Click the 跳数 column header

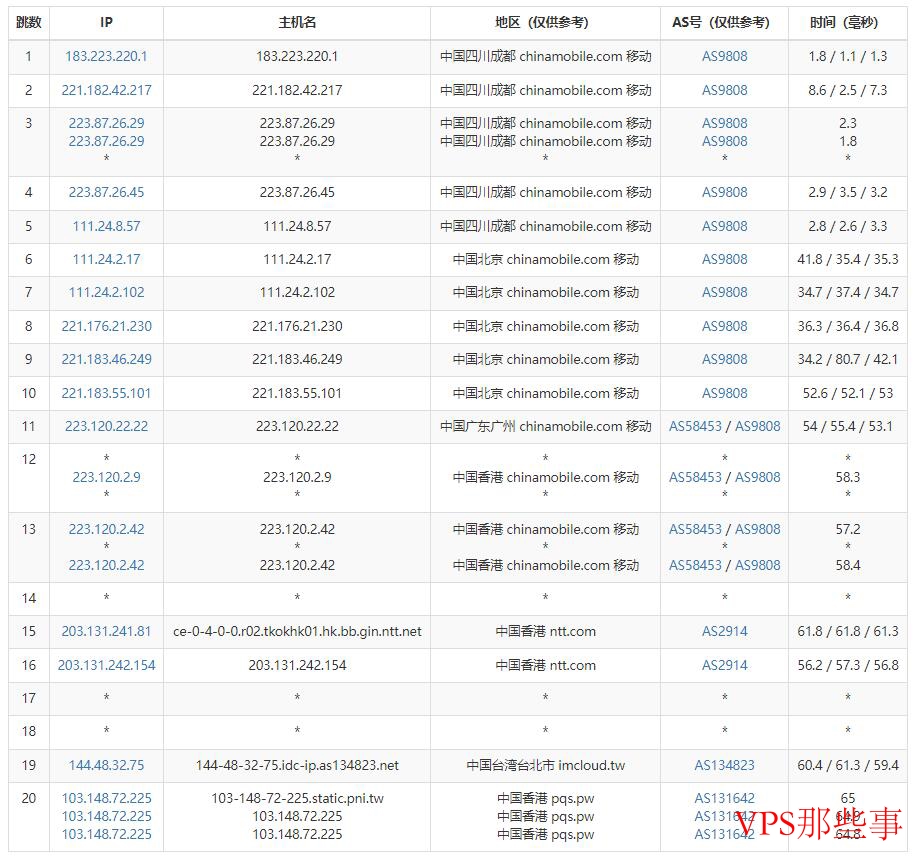point(29,23)
